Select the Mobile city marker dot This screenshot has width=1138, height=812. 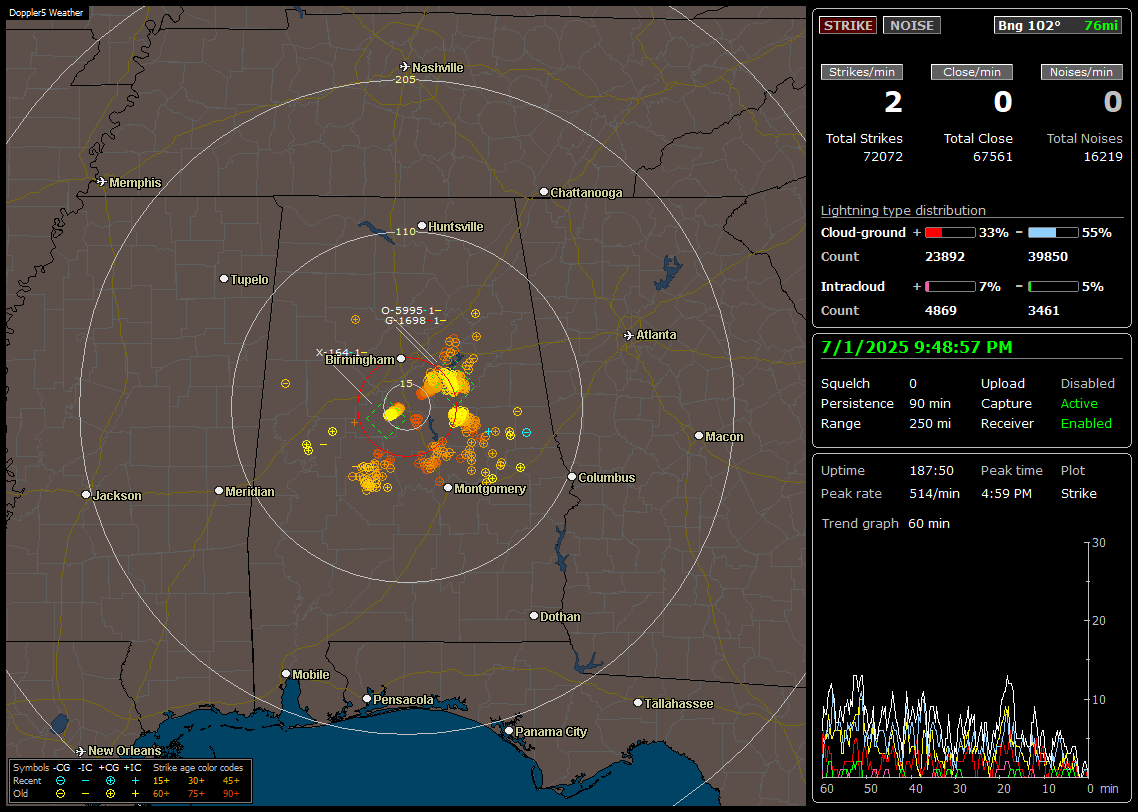tap(286, 673)
